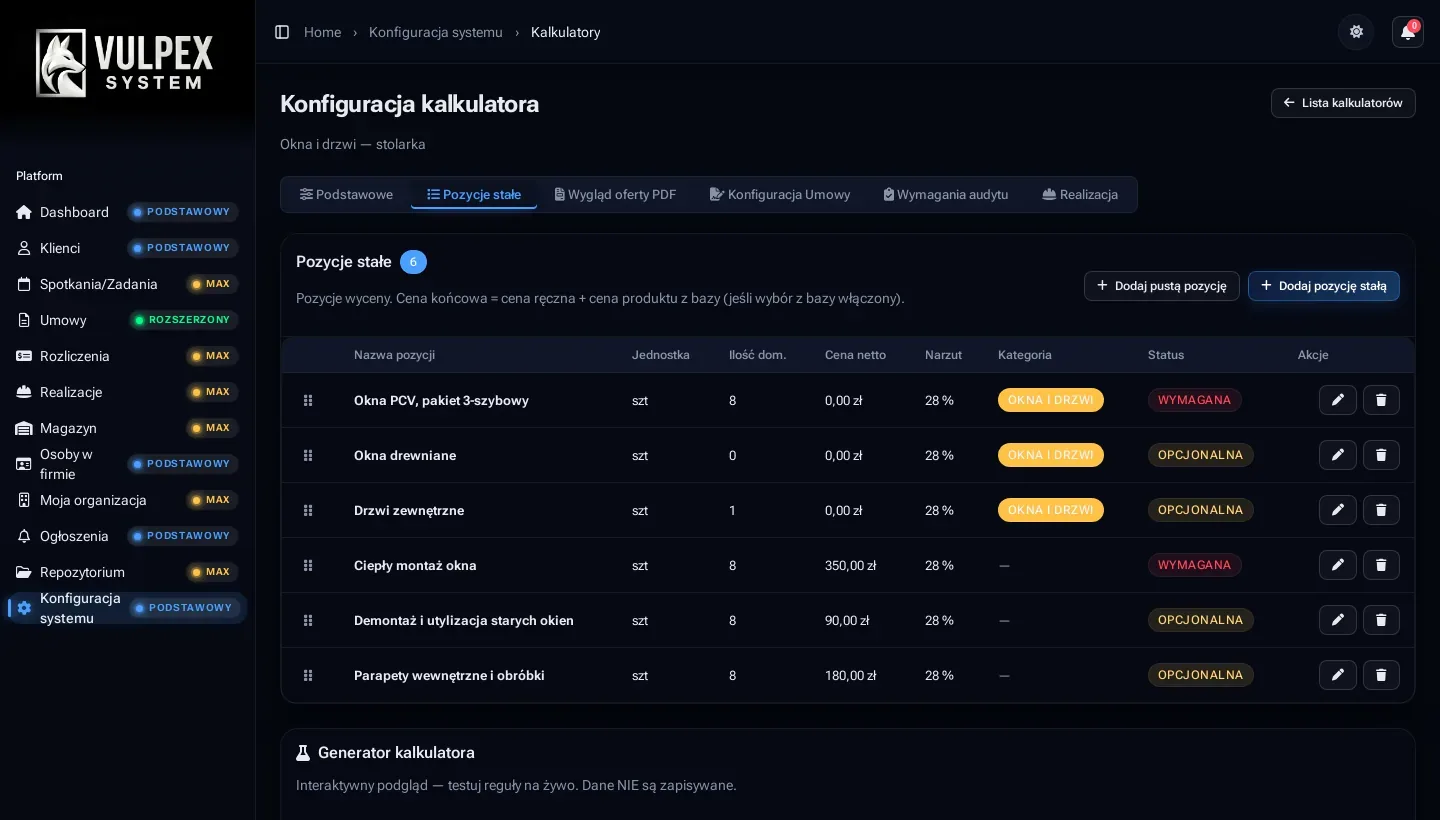This screenshot has width=1440, height=820.
Task: Open Konfiguracja systemu breadcrumb link
Action: click(436, 32)
